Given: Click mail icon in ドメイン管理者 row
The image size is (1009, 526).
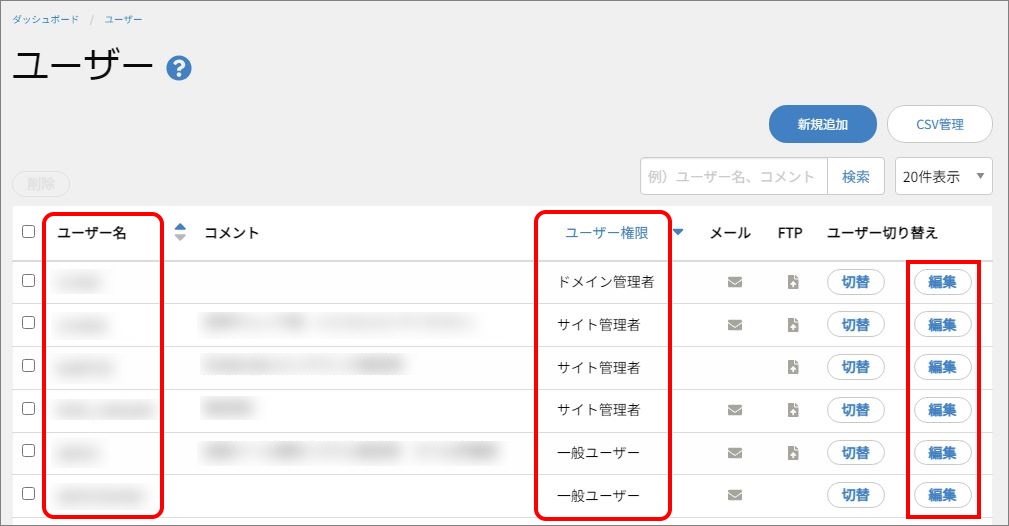Looking at the screenshot, I should click(735, 282).
